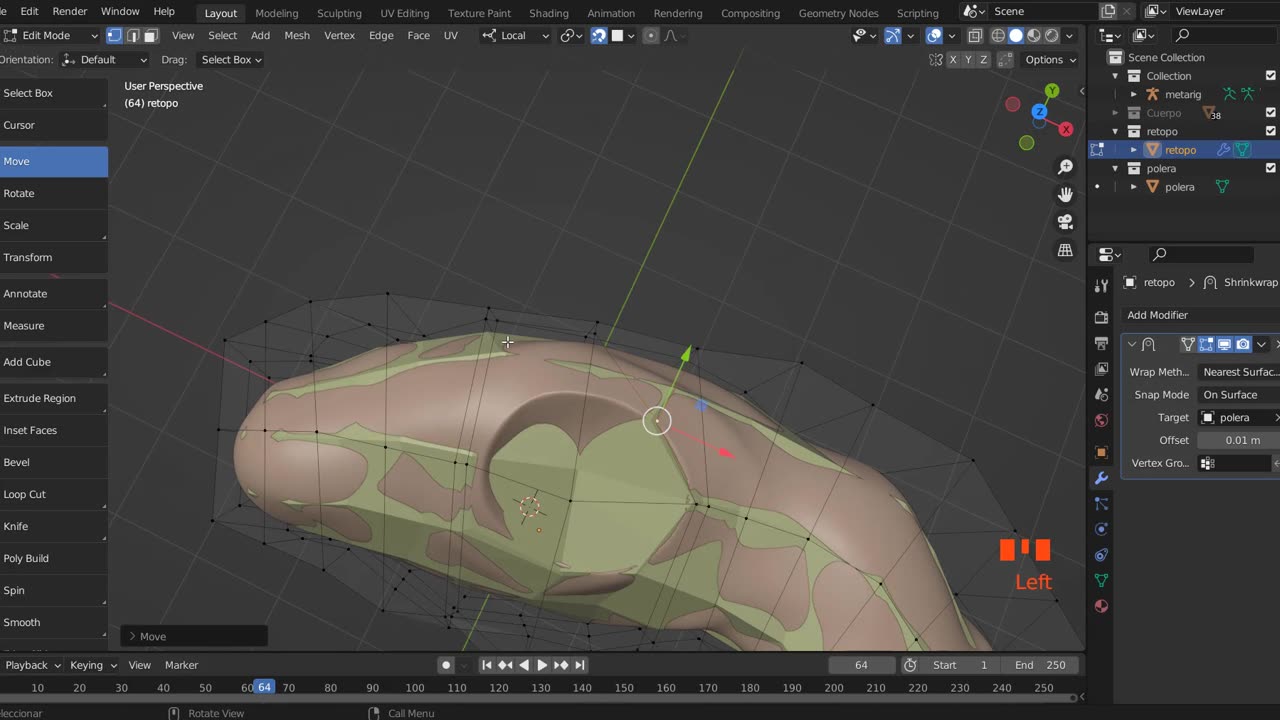This screenshot has height=720, width=1280.
Task: Toggle Shrinkwrap viewport display
Action: pos(1224,344)
